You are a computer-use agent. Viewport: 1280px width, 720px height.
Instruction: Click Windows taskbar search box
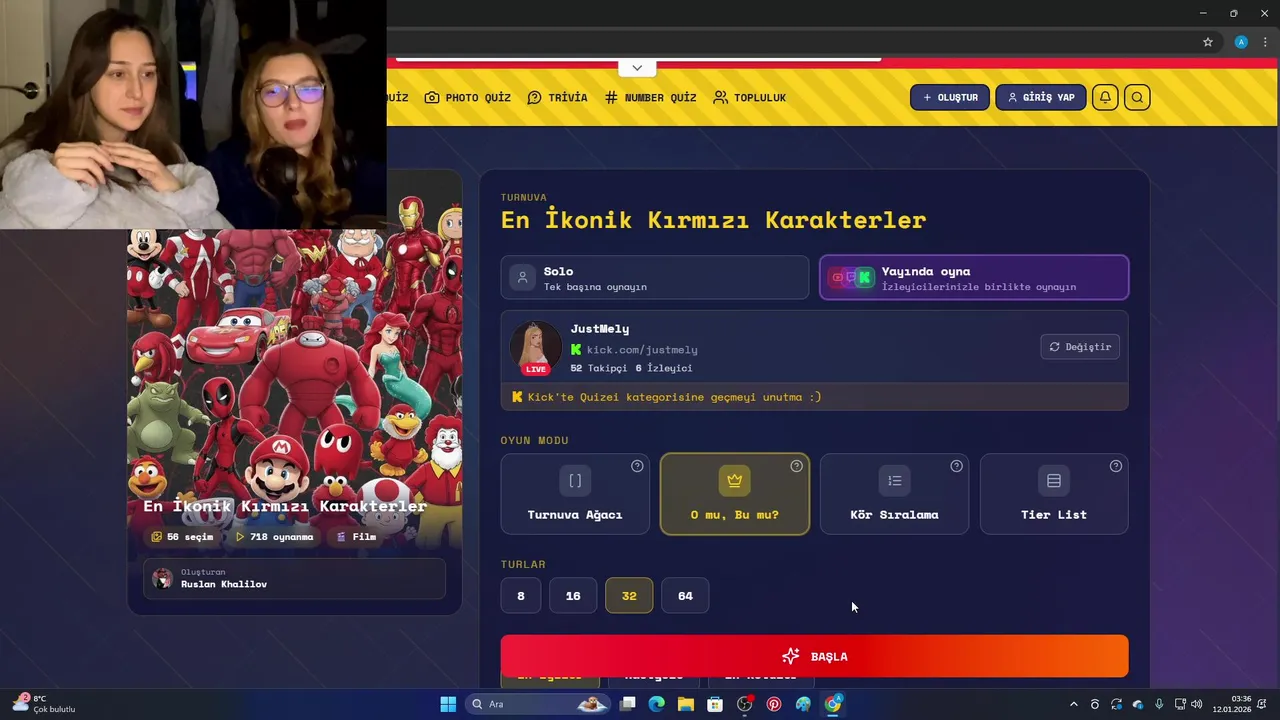tap(537, 704)
